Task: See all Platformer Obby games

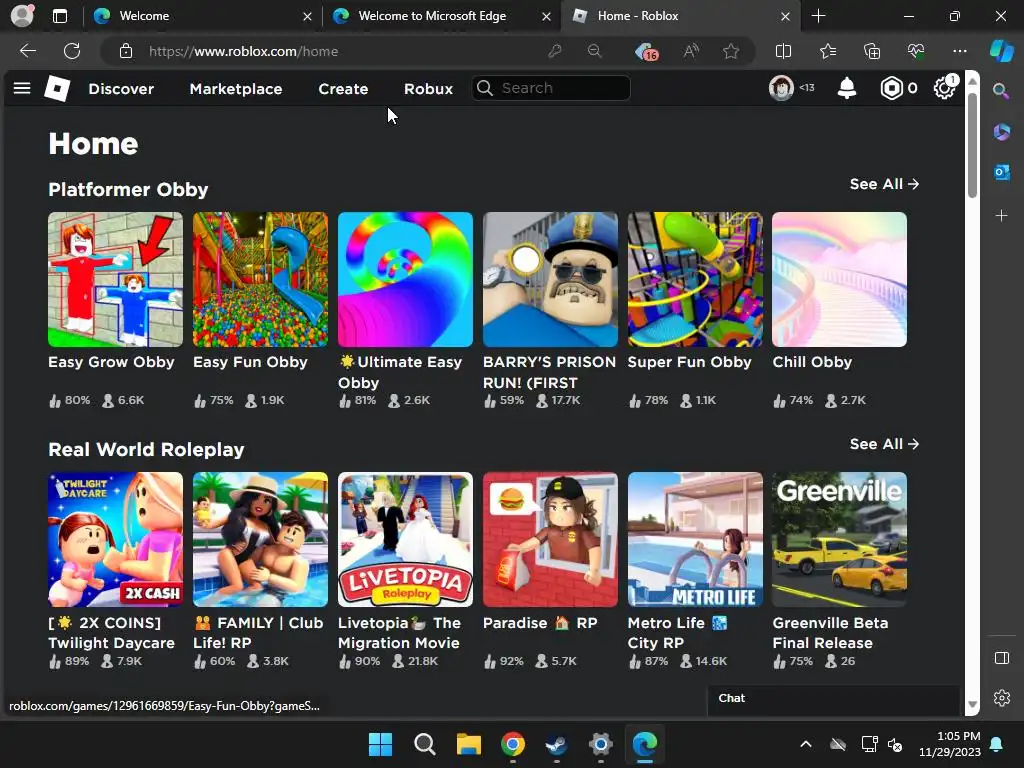Action: click(x=884, y=184)
